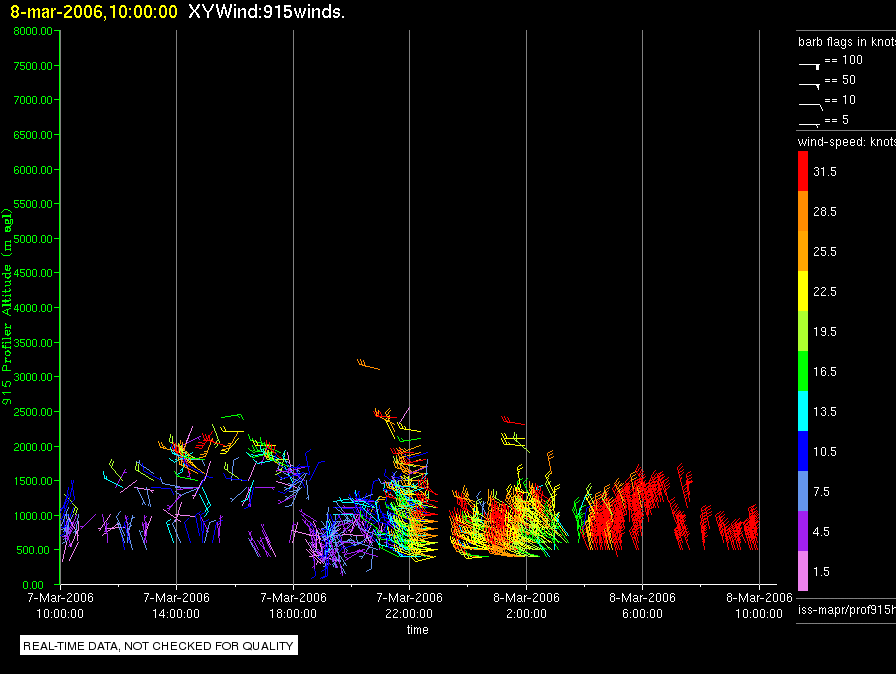Click the 8000.00 altitude tick label
The height and width of the screenshot is (674, 896).
pyautogui.click(x=33, y=31)
